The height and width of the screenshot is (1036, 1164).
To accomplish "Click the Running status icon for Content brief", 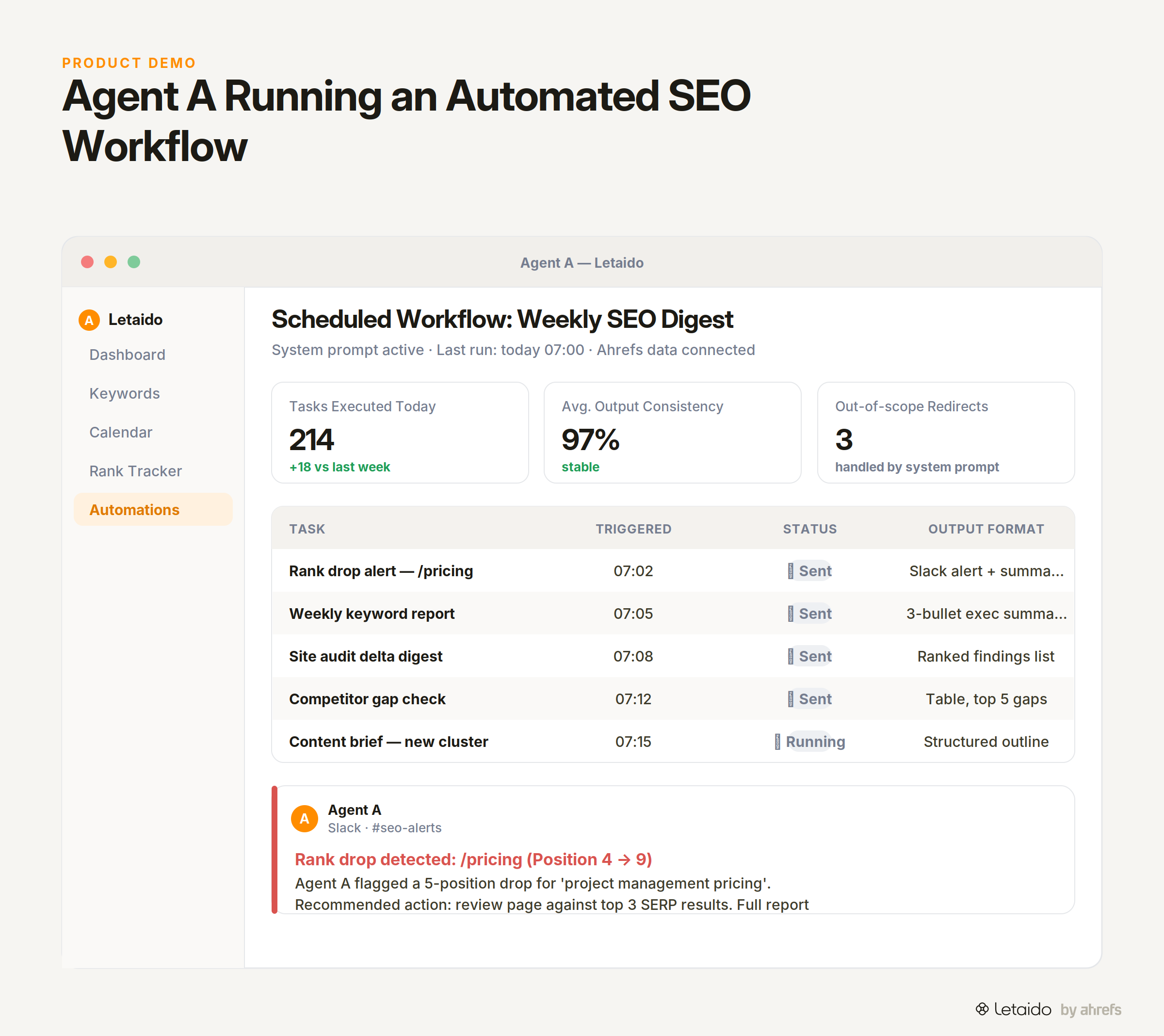I will coord(777,742).
